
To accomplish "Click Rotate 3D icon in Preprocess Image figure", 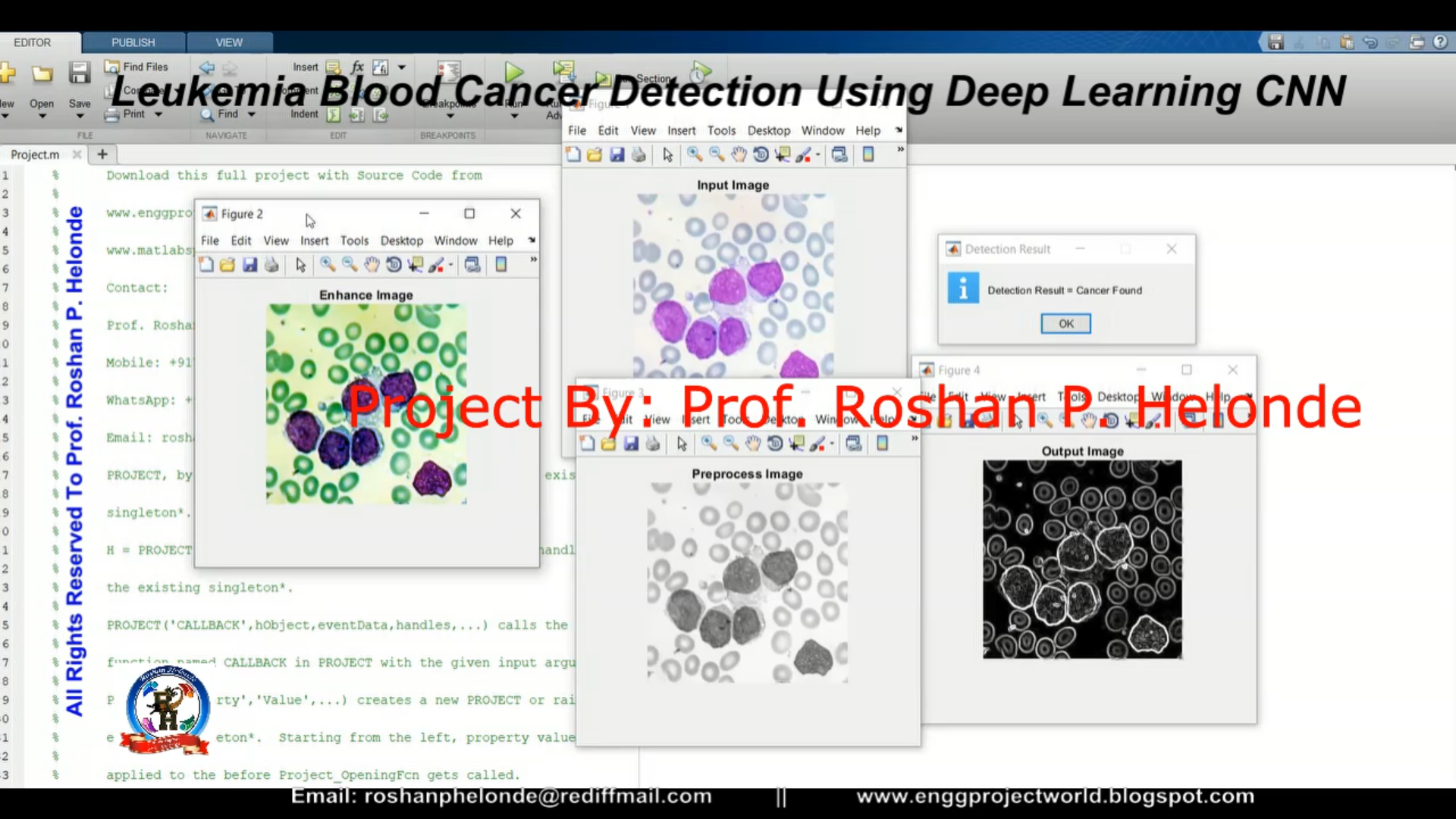I will click(775, 444).
